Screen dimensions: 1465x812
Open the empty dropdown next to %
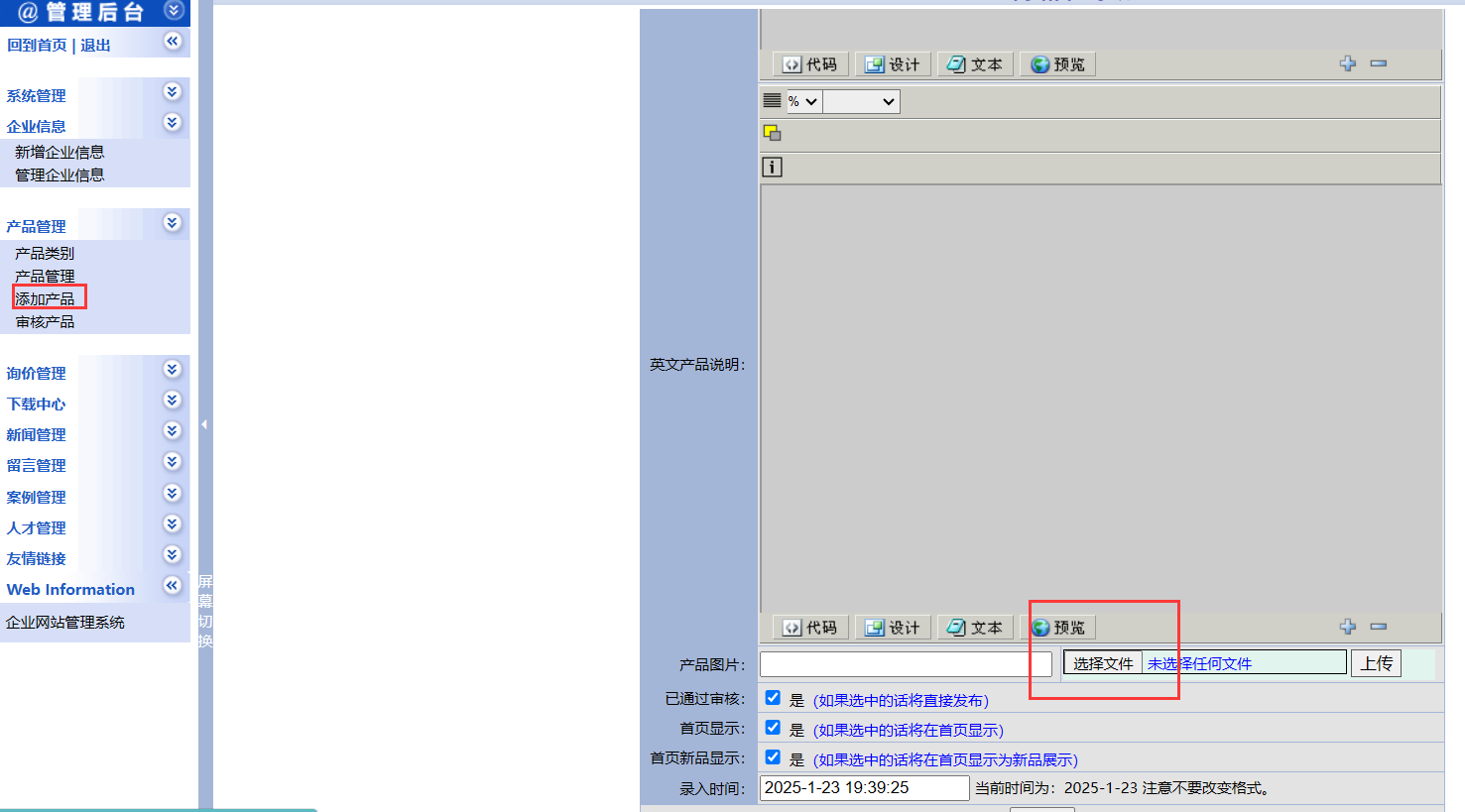tap(861, 101)
